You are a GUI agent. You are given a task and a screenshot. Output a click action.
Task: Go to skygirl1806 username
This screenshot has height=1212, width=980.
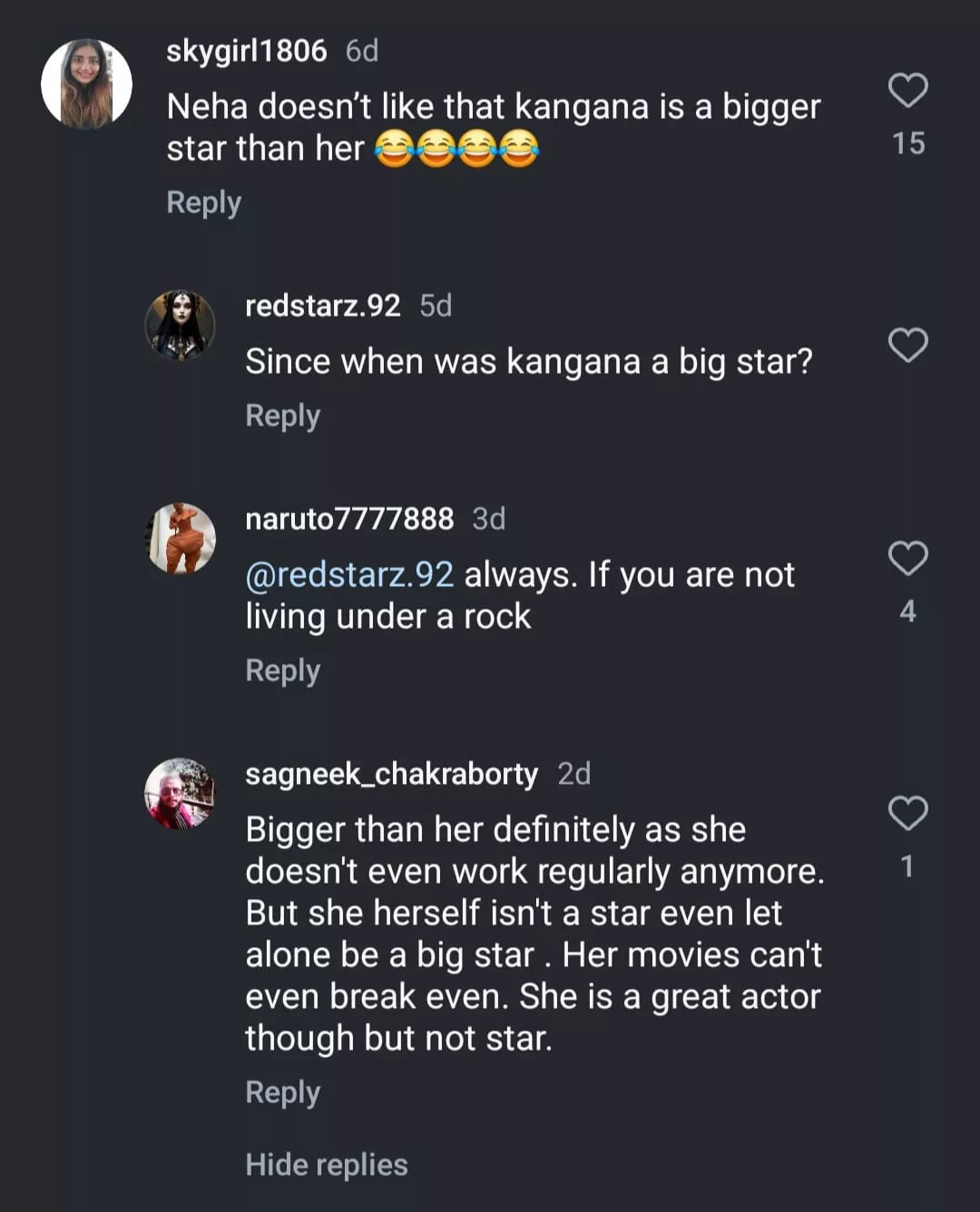(x=247, y=51)
